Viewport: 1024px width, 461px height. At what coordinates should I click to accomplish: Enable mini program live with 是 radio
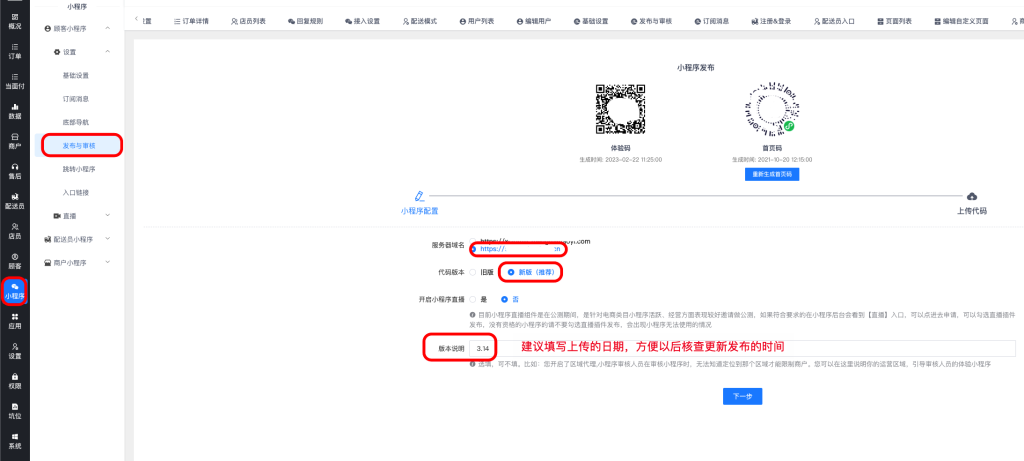click(x=473, y=299)
